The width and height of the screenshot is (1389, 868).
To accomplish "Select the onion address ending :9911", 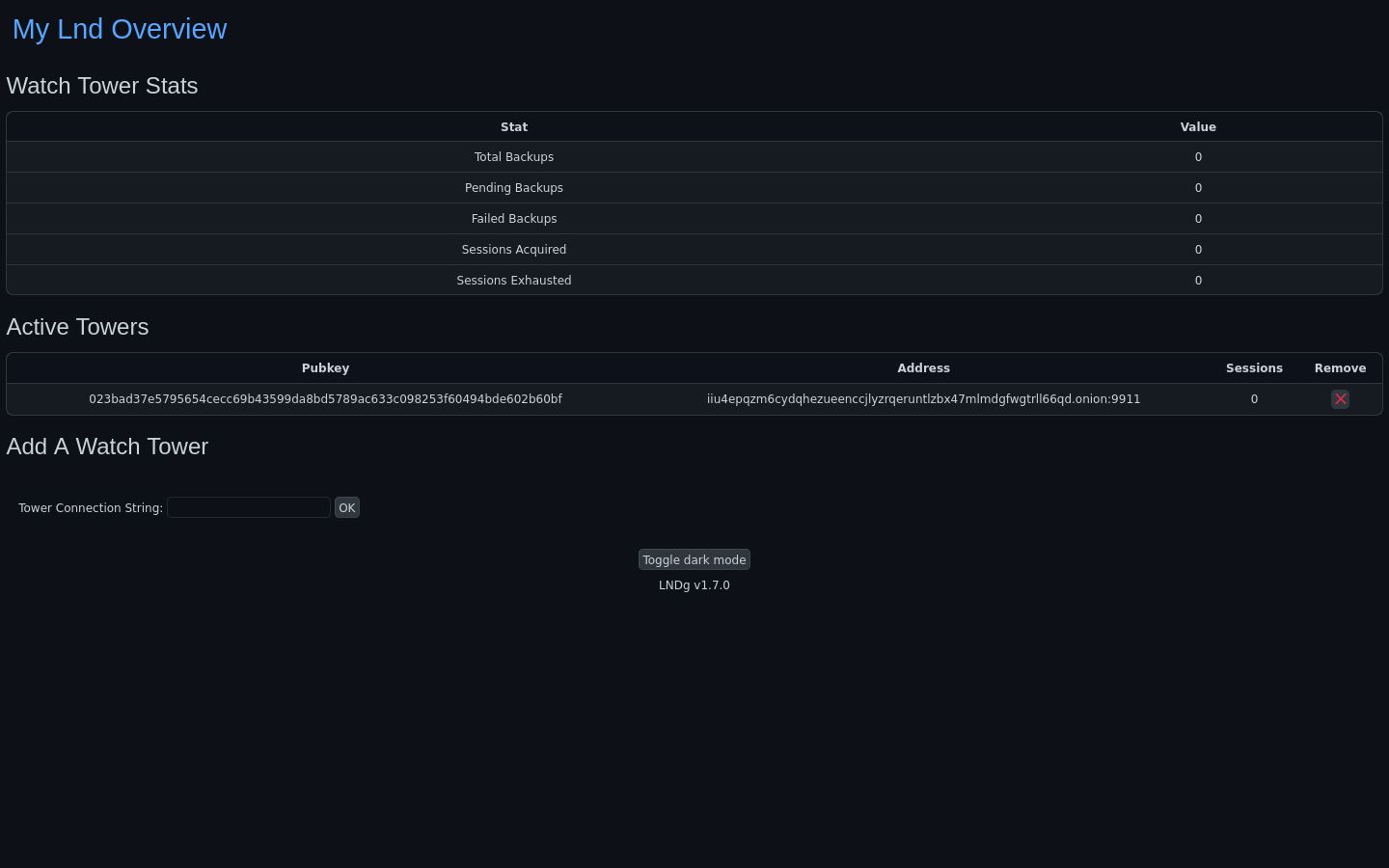I will pyautogui.click(x=923, y=399).
